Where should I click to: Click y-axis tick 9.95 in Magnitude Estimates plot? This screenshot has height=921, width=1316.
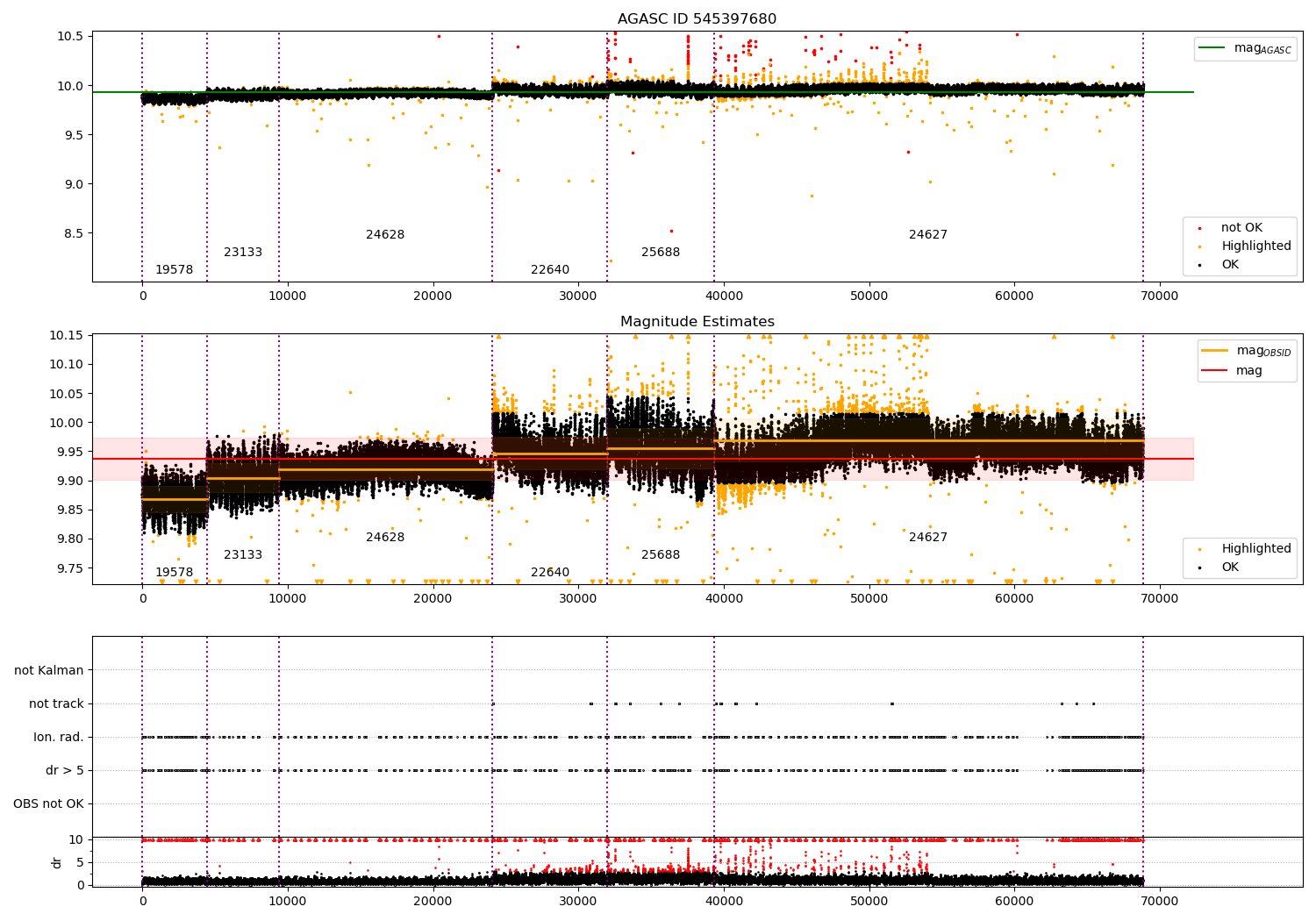[72, 452]
